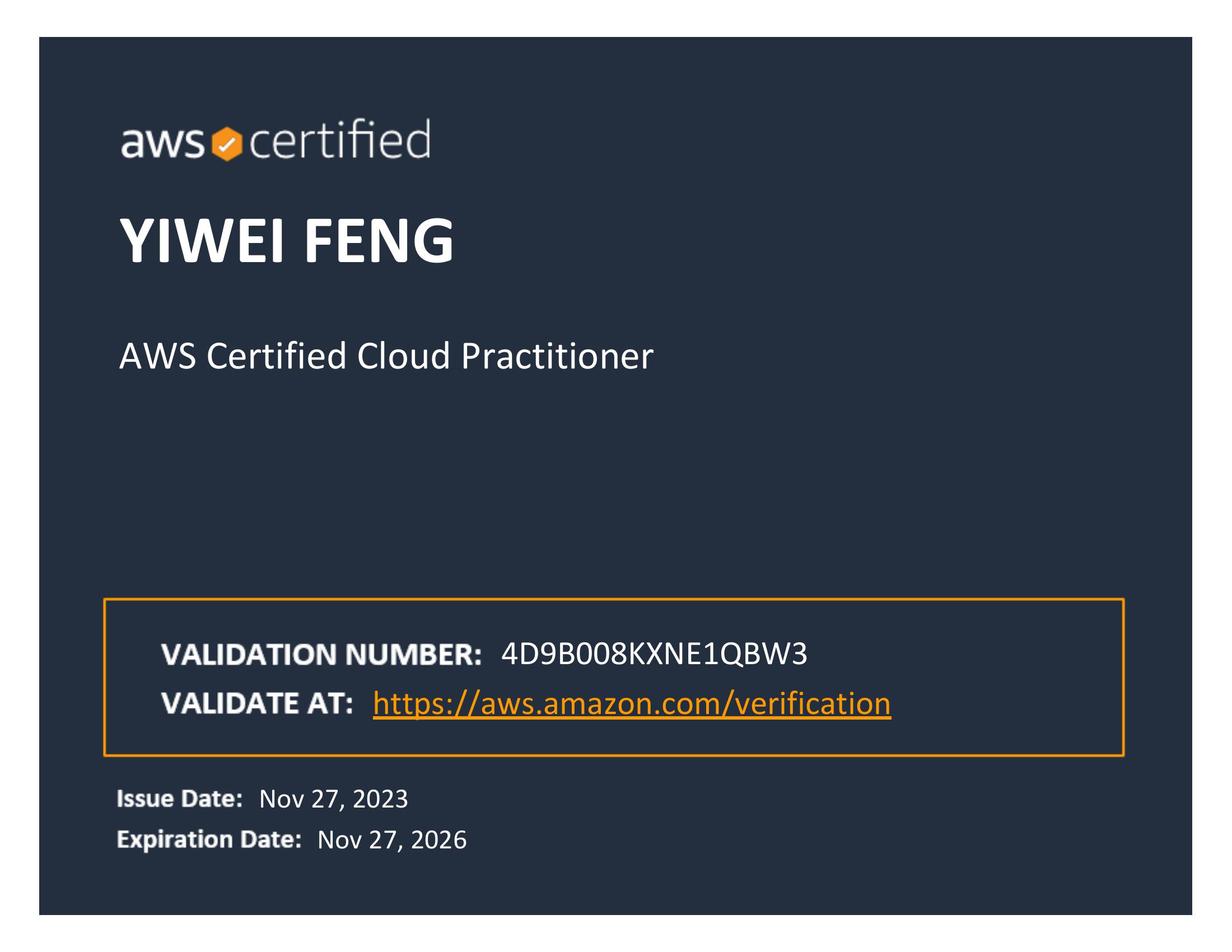Click the 'Issue Date:' label
1232x952 pixels.
click(x=179, y=799)
